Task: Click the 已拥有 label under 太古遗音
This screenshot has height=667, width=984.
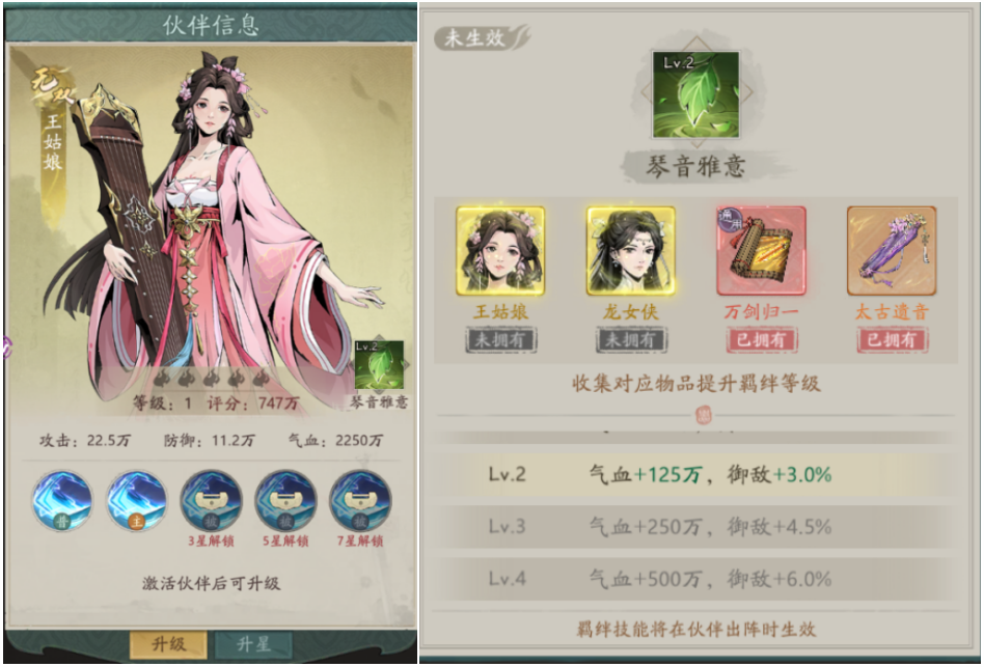Action: [x=892, y=340]
